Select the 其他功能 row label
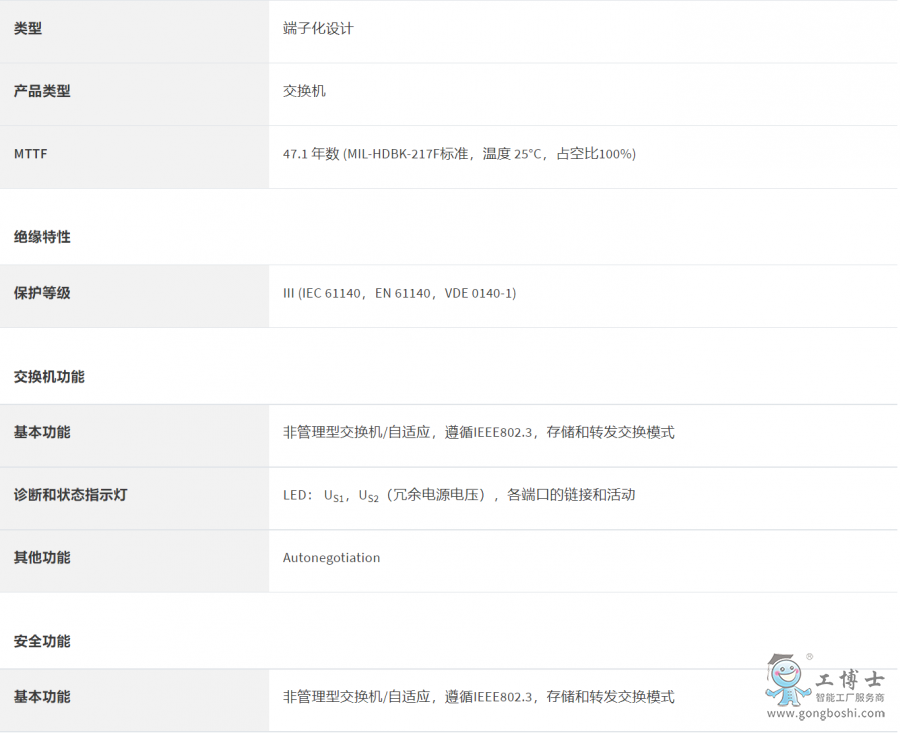This screenshot has height=733, width=900. click(x=42, y=557)
